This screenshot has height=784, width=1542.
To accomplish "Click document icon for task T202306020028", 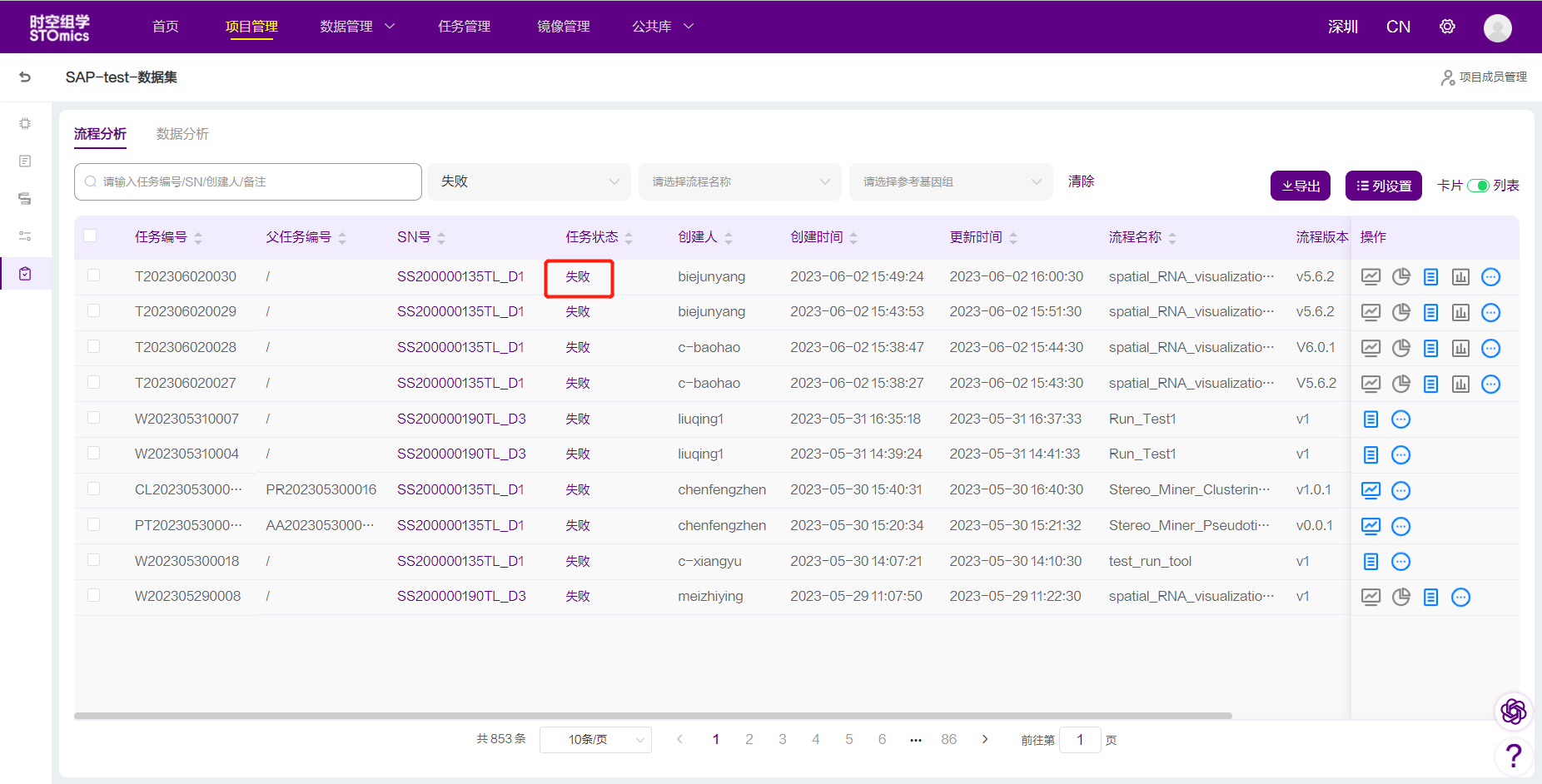I will pyautogui.click(x=1430, y=348).
